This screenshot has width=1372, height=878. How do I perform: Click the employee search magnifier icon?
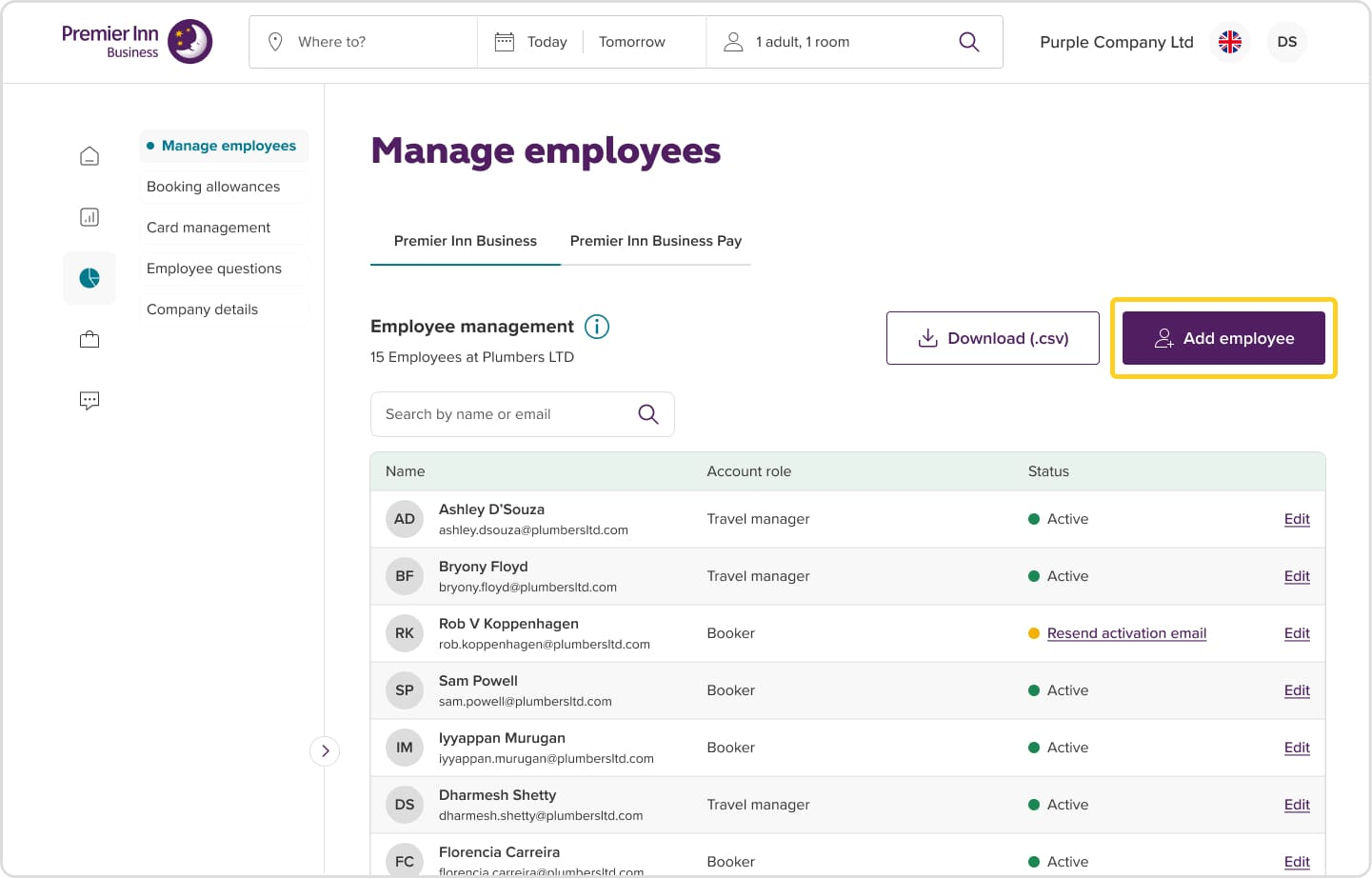tap(648, 414)
